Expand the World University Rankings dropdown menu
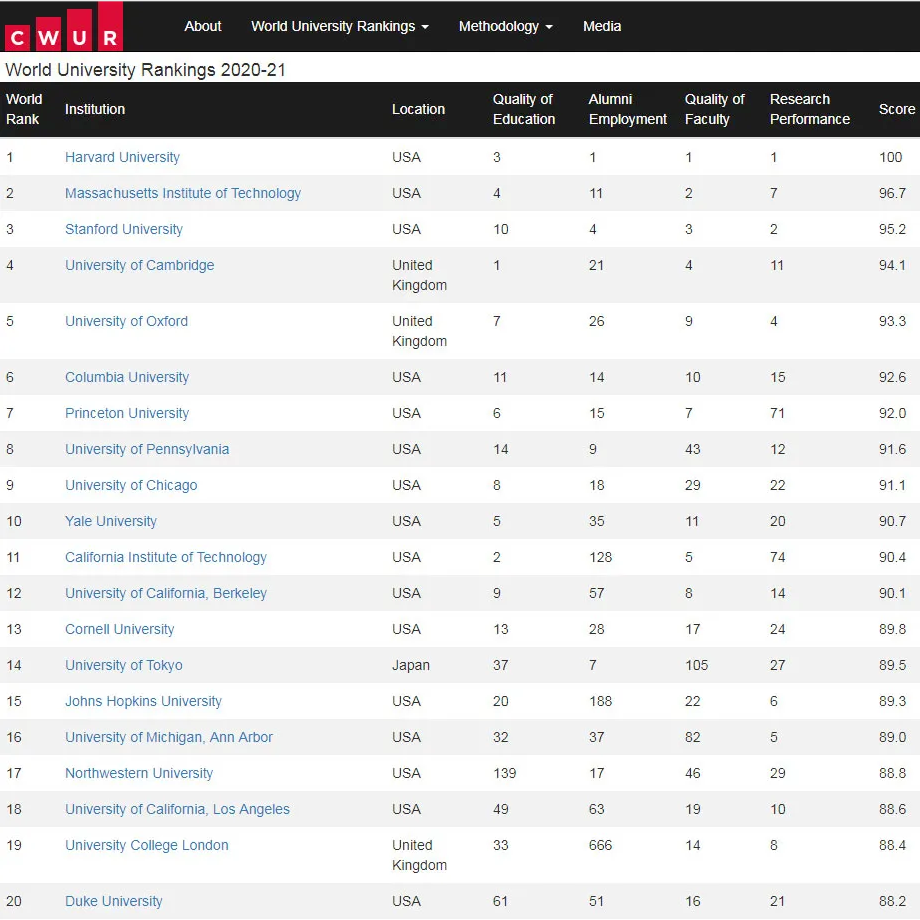 click(340, 26)
